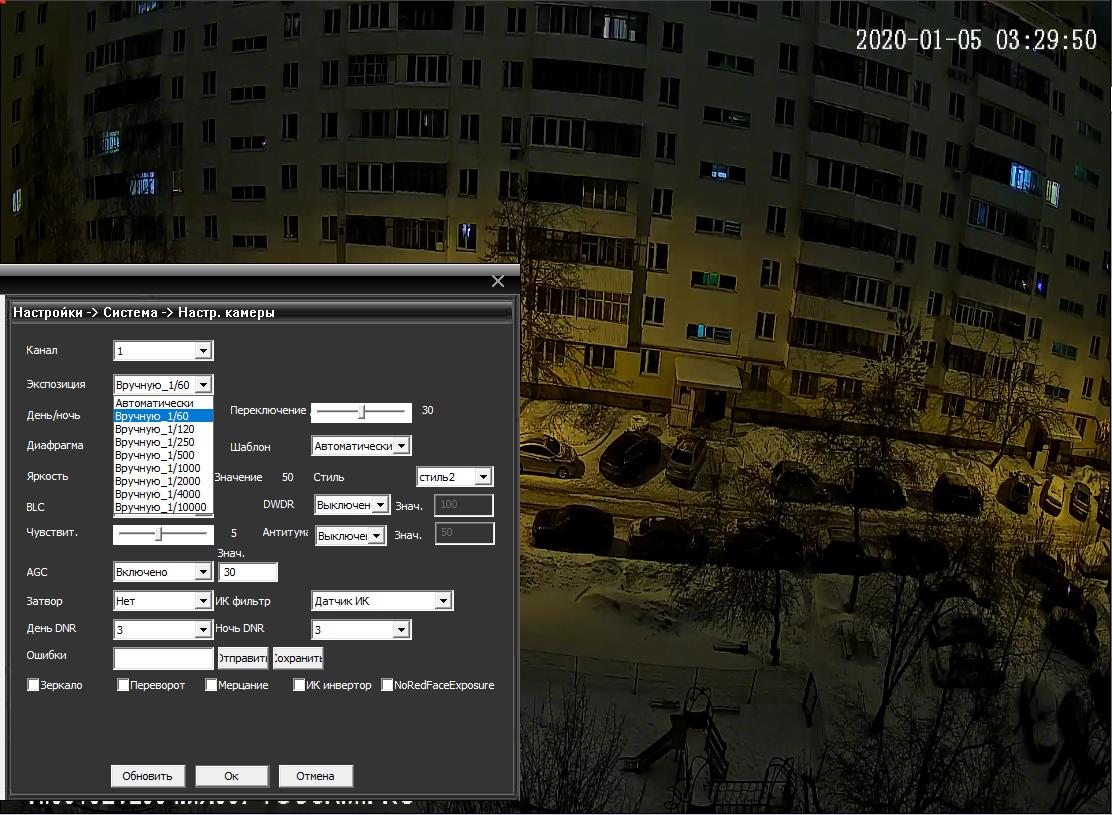Select Вручную_1/10000 exposure option
The image size is (1112, 815).
click(161, 507)
